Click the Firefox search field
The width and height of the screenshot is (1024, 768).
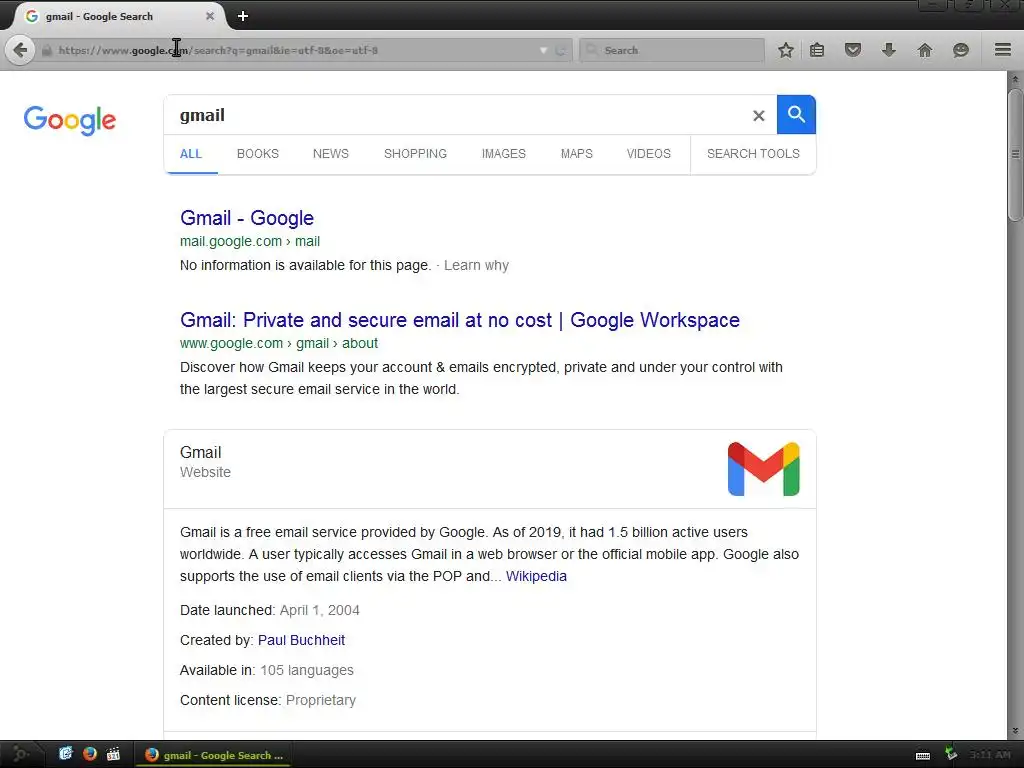tap(672, 50)
